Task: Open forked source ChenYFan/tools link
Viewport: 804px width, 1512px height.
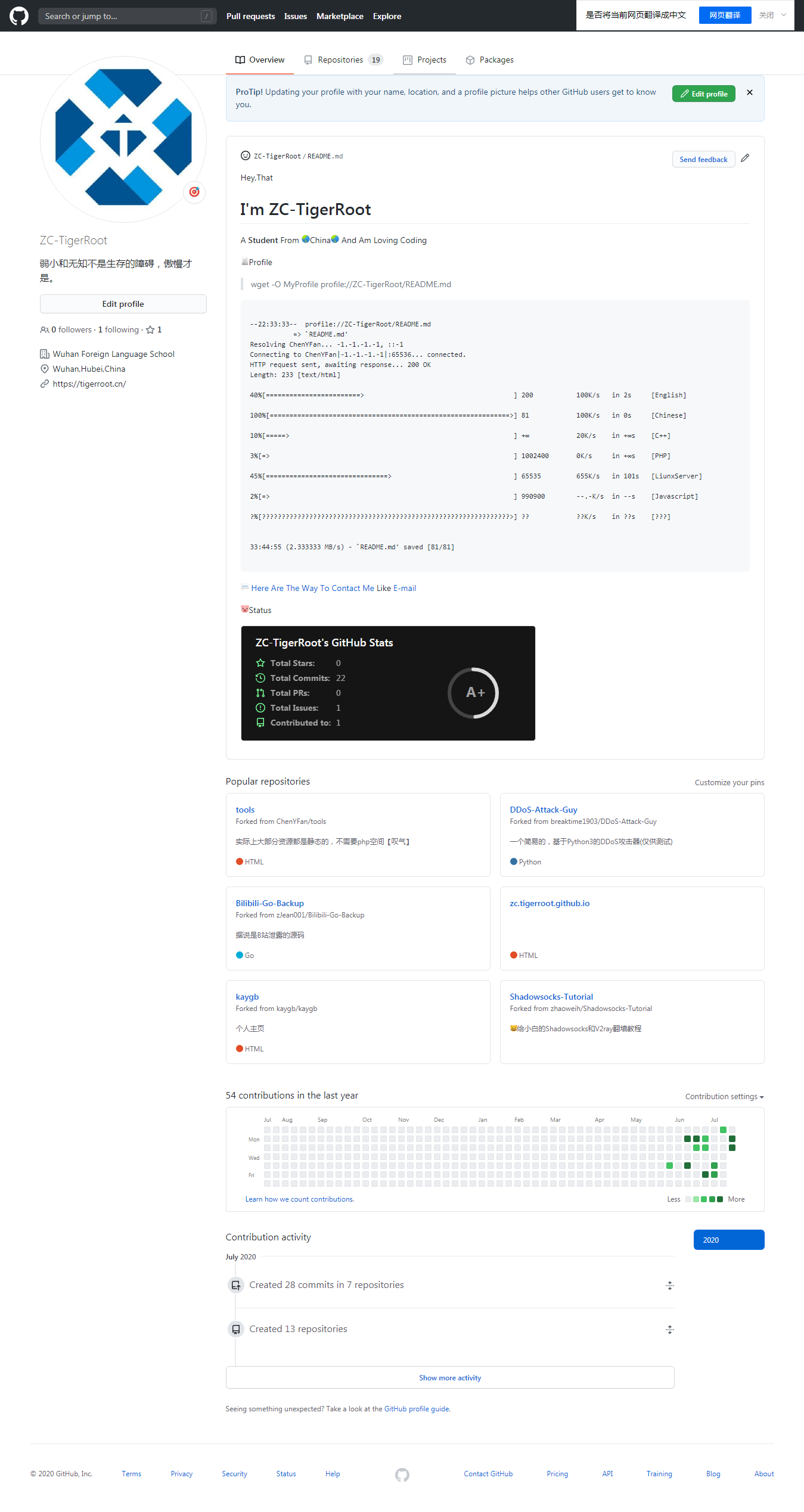Action: click(x=301, y=822)
